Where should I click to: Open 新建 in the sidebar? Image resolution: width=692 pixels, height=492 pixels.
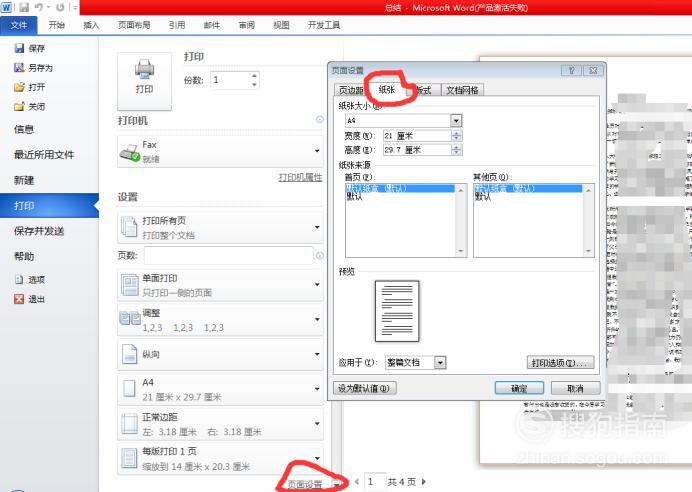pyautogui.click(x=24, y=180)
